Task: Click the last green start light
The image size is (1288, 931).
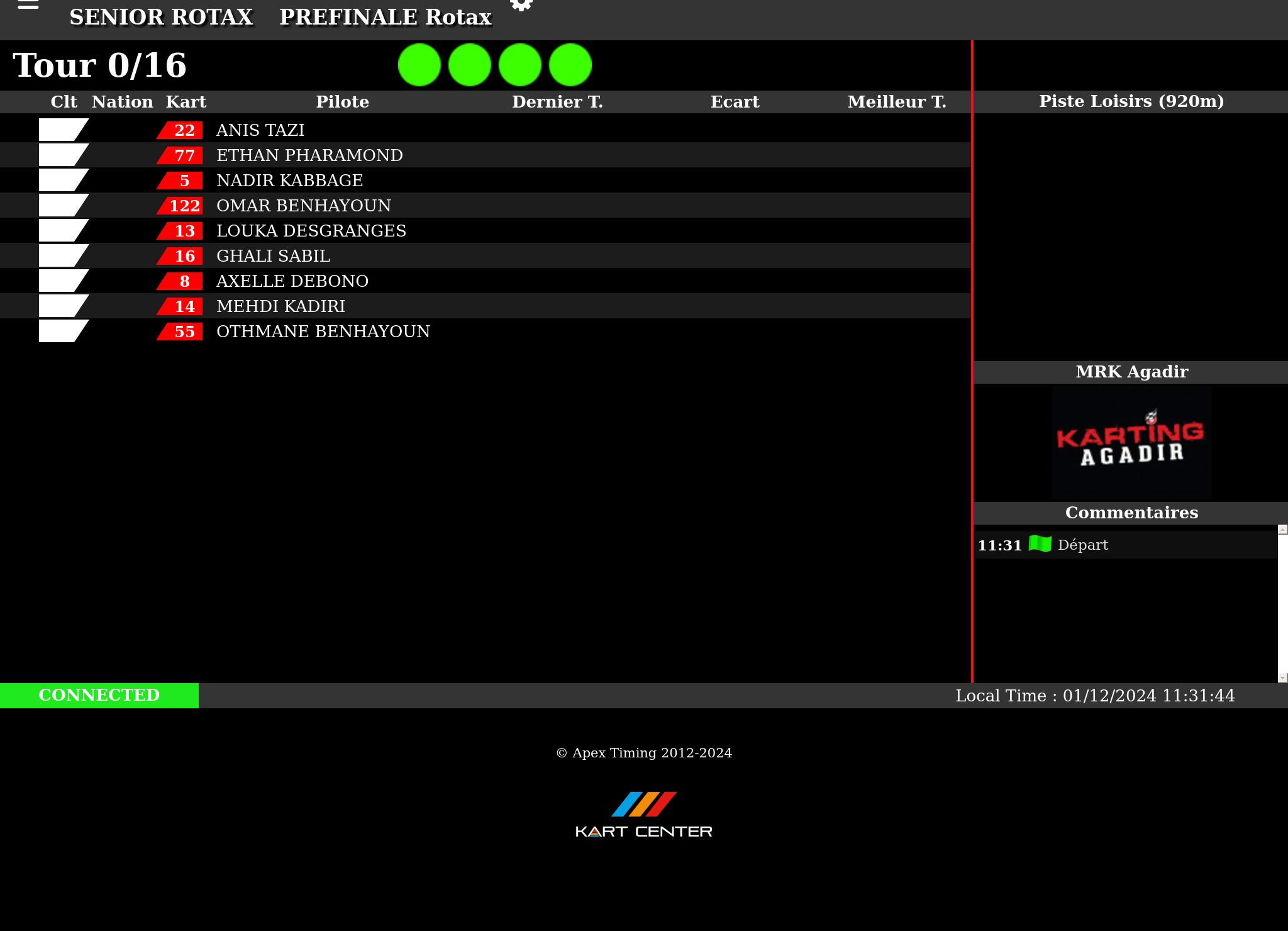Action: 570,65
